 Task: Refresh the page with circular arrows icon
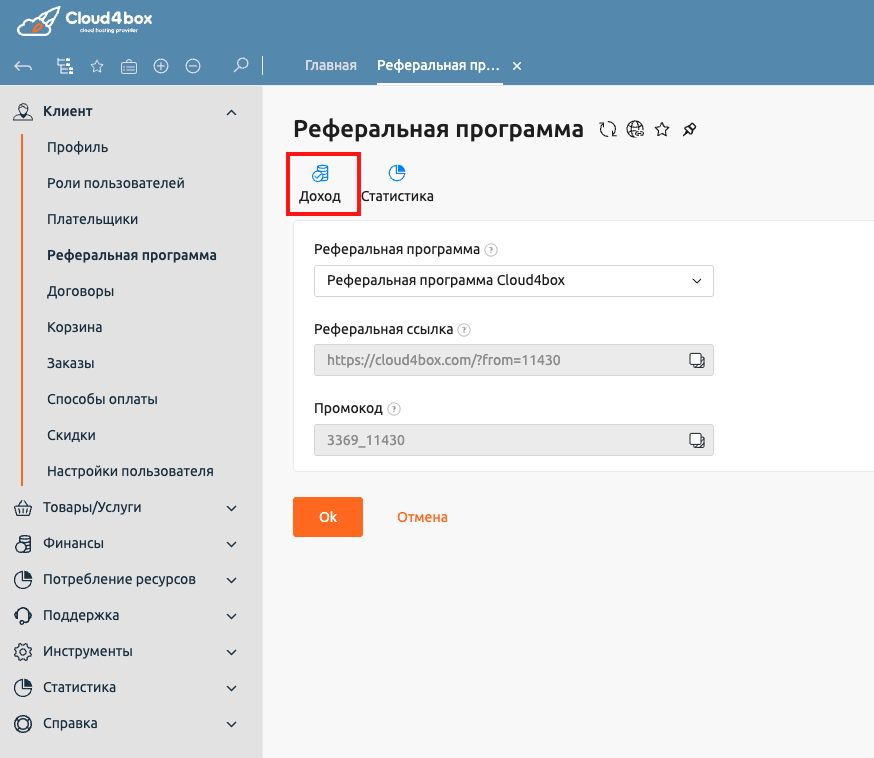607,129
